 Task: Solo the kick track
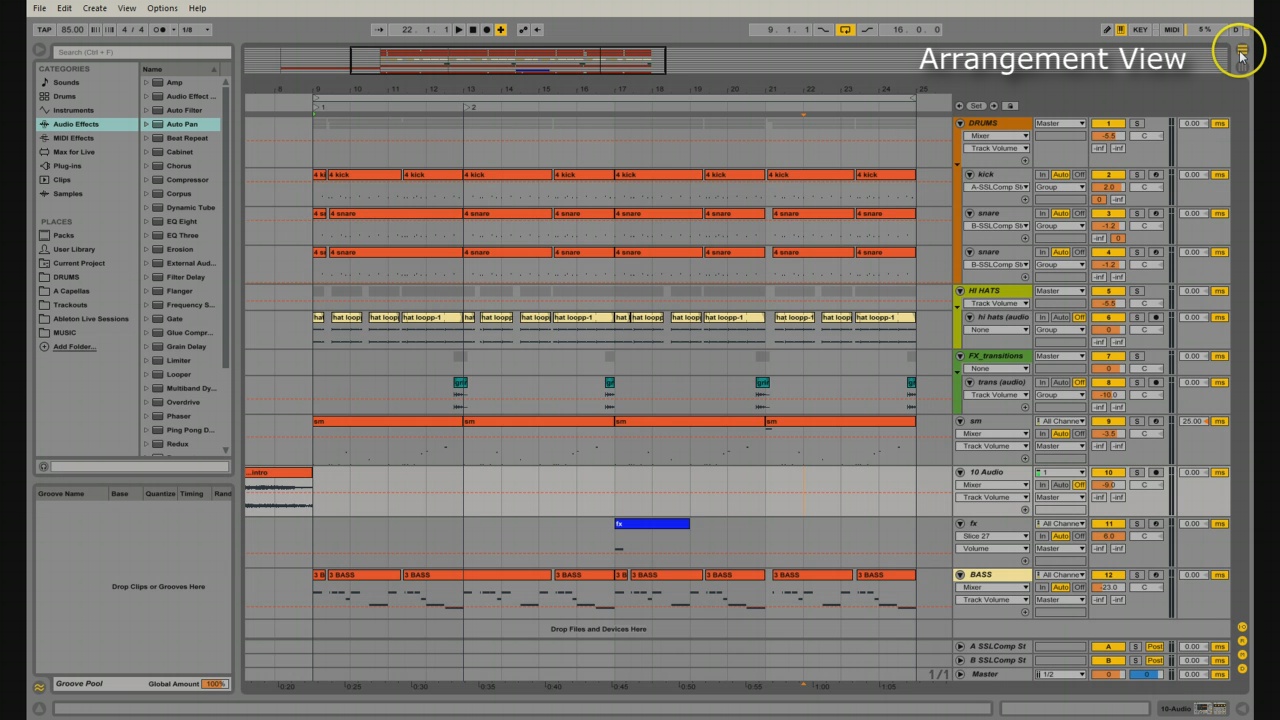(1137, 175)
